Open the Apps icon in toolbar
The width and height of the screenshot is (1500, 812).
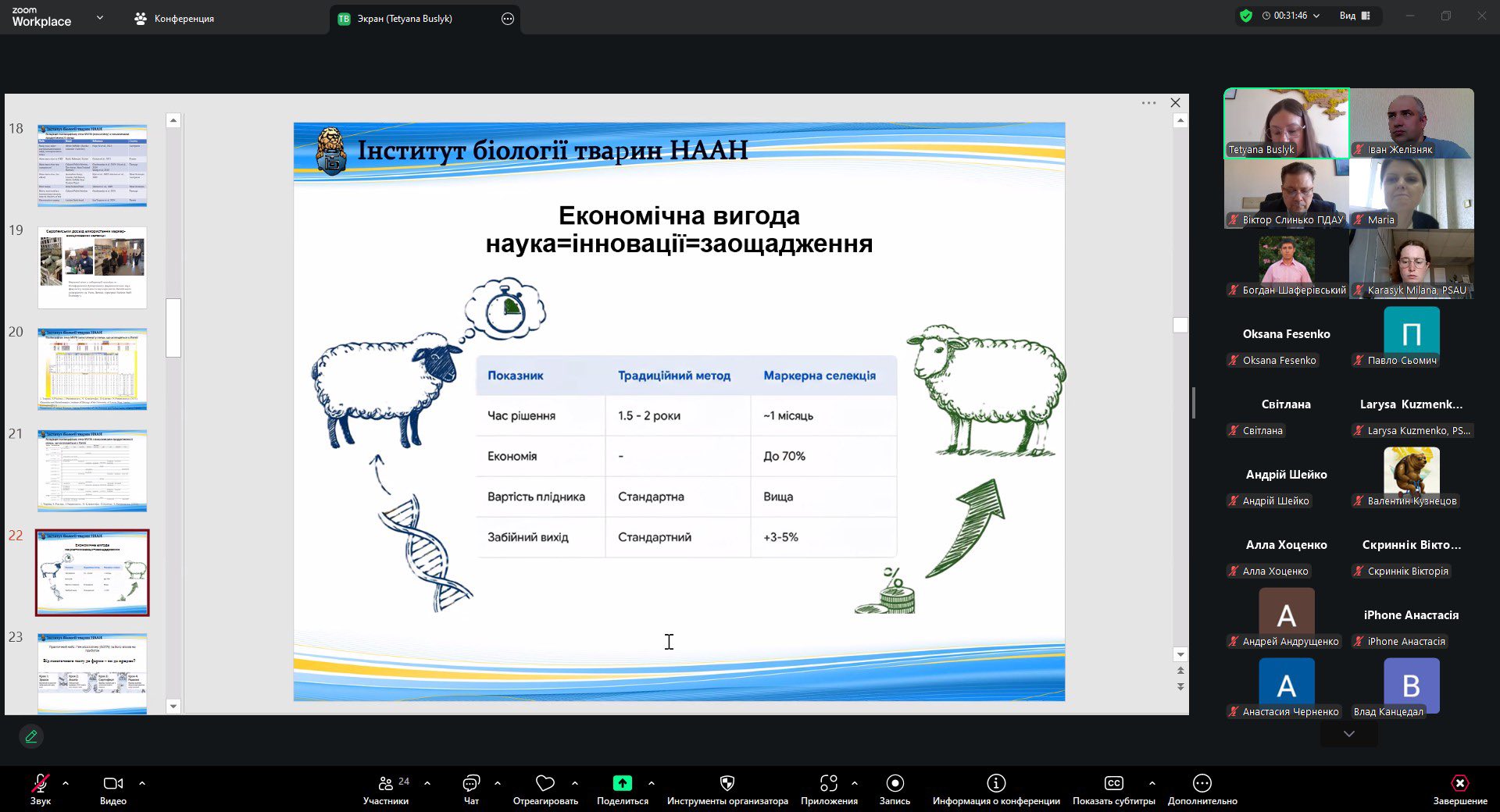pos(828,784)
